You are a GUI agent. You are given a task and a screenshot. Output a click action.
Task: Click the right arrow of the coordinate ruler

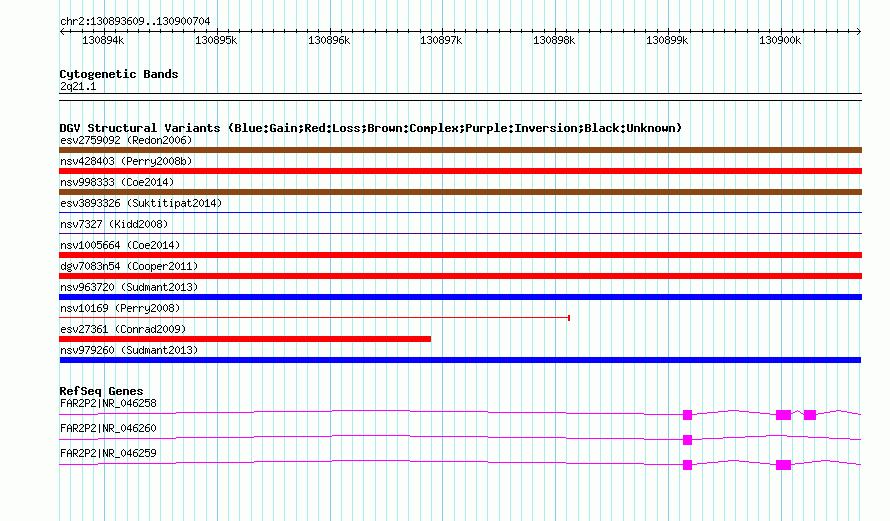tap(859, 32)
